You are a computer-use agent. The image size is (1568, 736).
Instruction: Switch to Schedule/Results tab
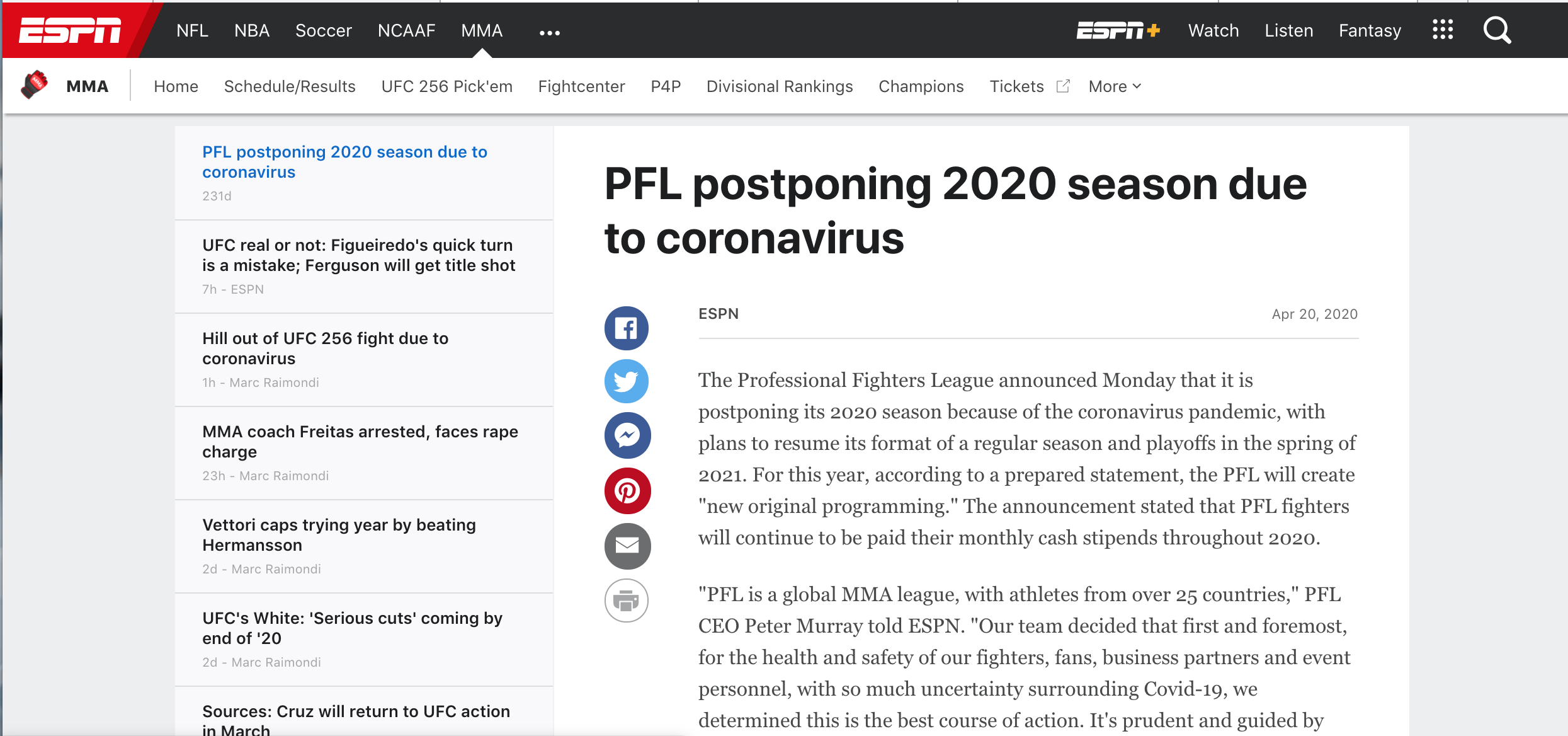click(290, 86)
